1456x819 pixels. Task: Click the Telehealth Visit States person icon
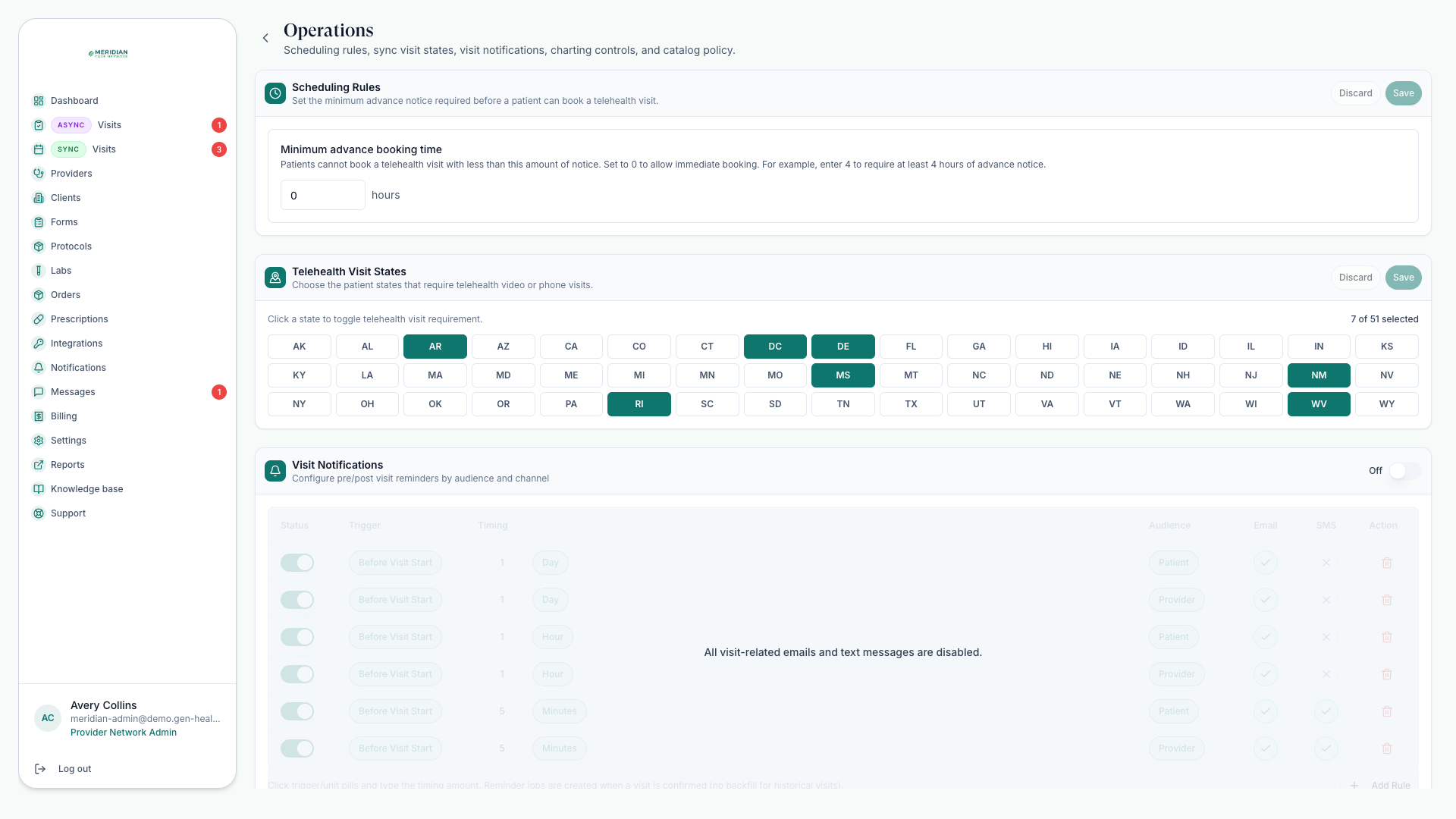[275, 278]
